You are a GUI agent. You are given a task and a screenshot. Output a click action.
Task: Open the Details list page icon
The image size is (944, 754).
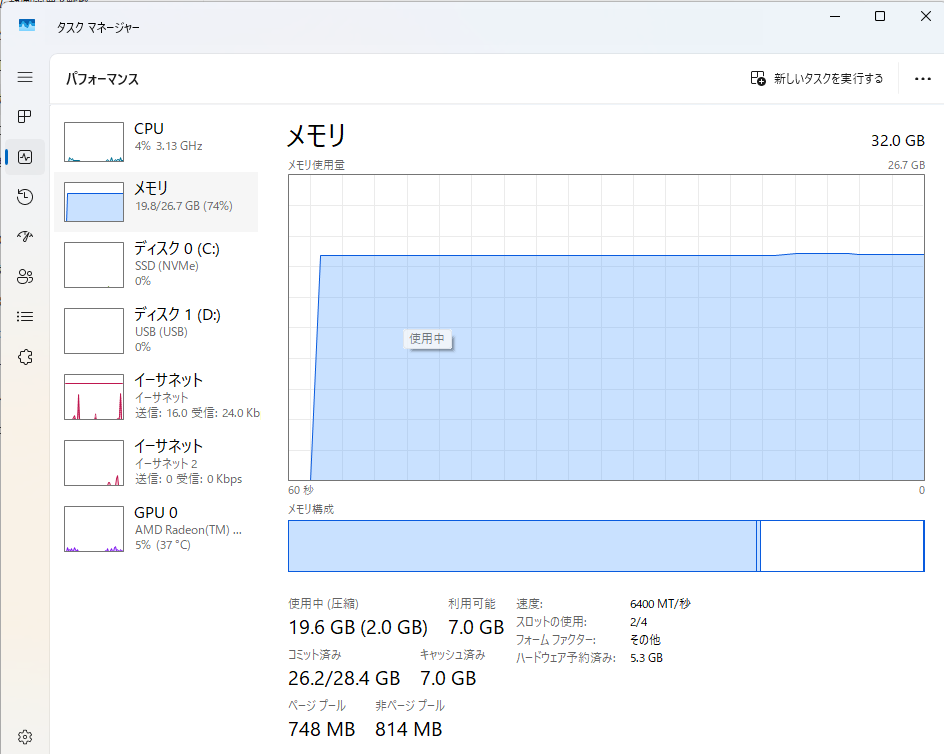pos(25,317)
